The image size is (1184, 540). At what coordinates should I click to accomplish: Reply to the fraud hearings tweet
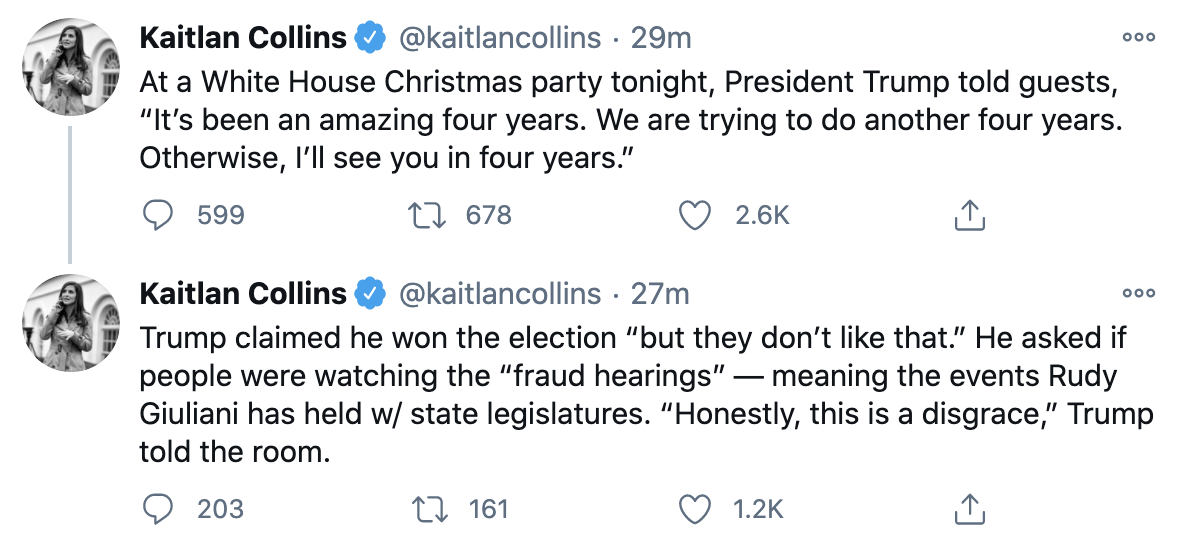click(x=159, y=509)
